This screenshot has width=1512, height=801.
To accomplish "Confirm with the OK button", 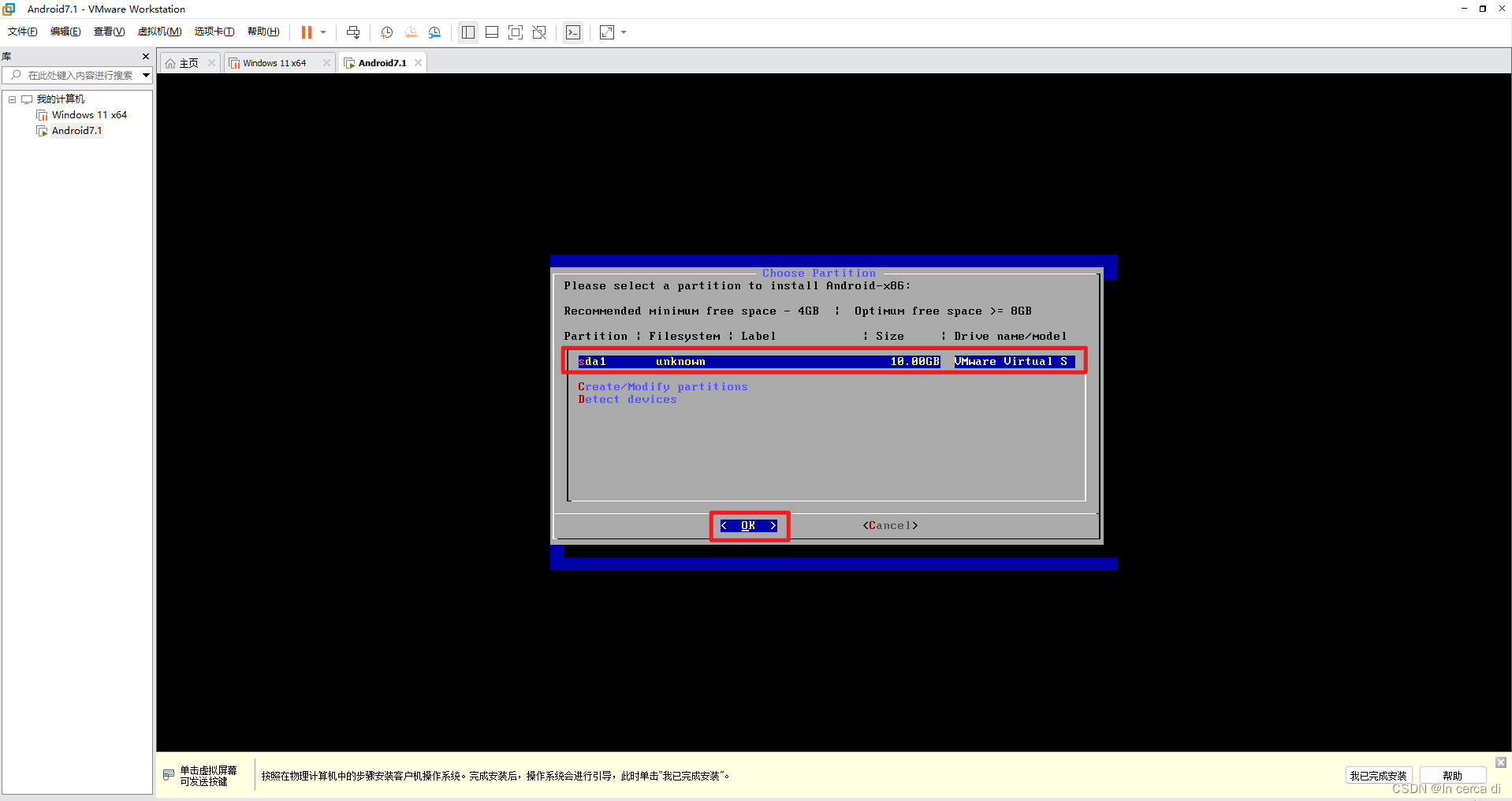I will click(749, 526).
